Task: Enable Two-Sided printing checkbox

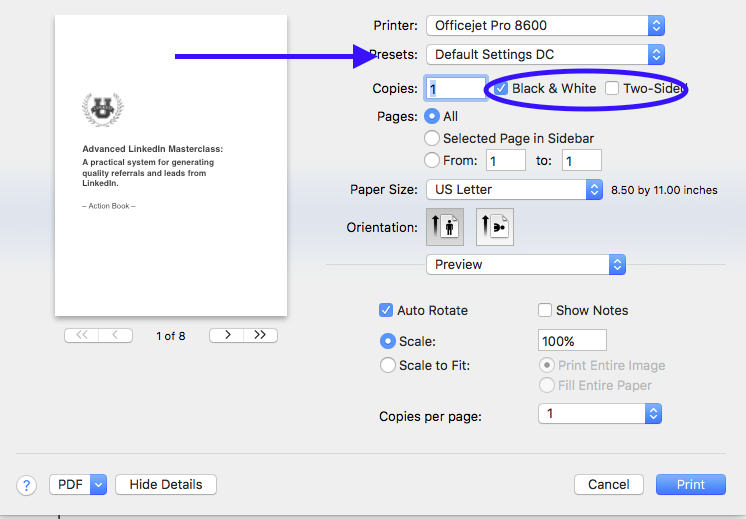Action: 612,88
